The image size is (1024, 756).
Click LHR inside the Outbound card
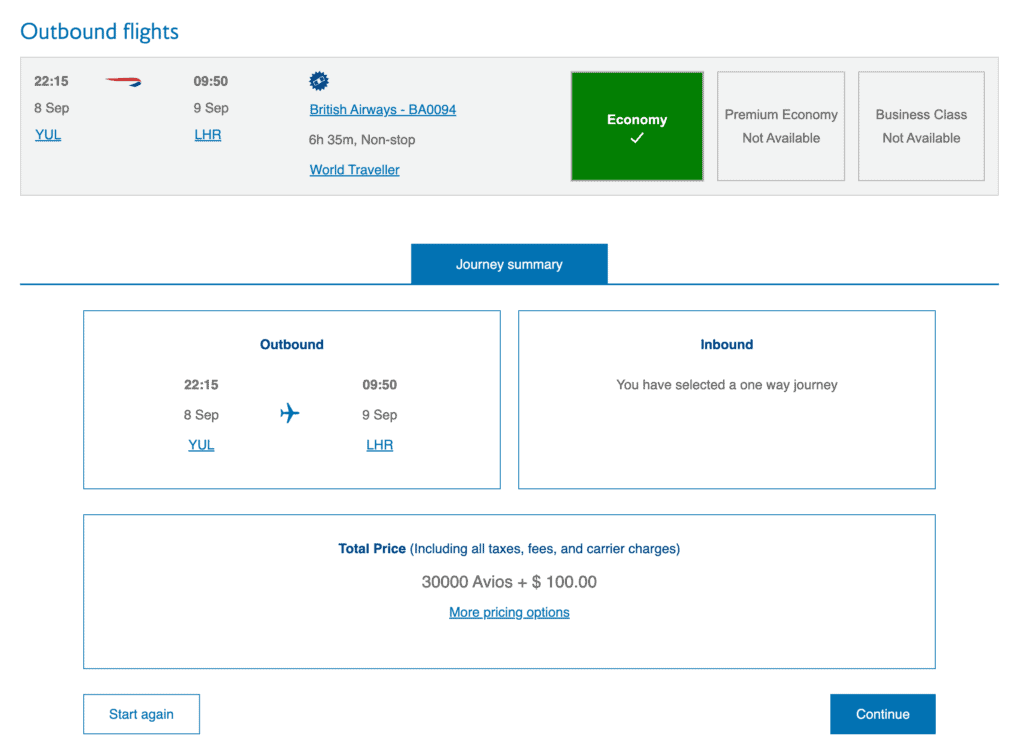[x=379, y=444]
